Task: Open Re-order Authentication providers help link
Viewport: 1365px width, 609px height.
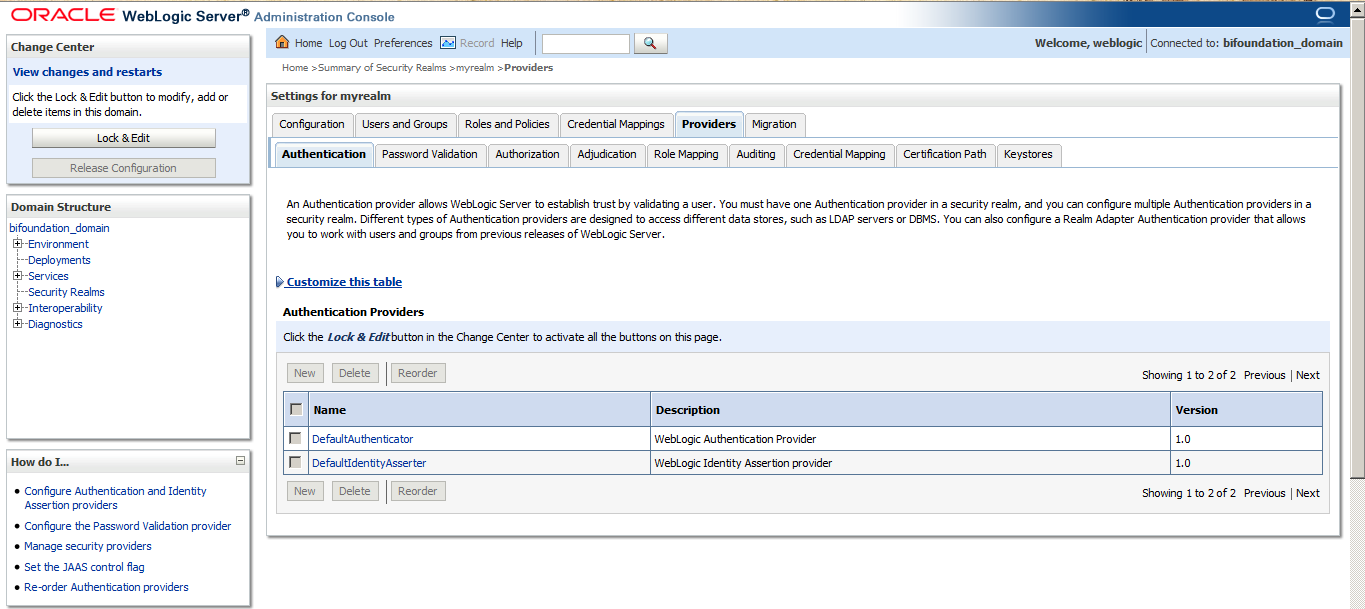Action: (x=106, y=587)
